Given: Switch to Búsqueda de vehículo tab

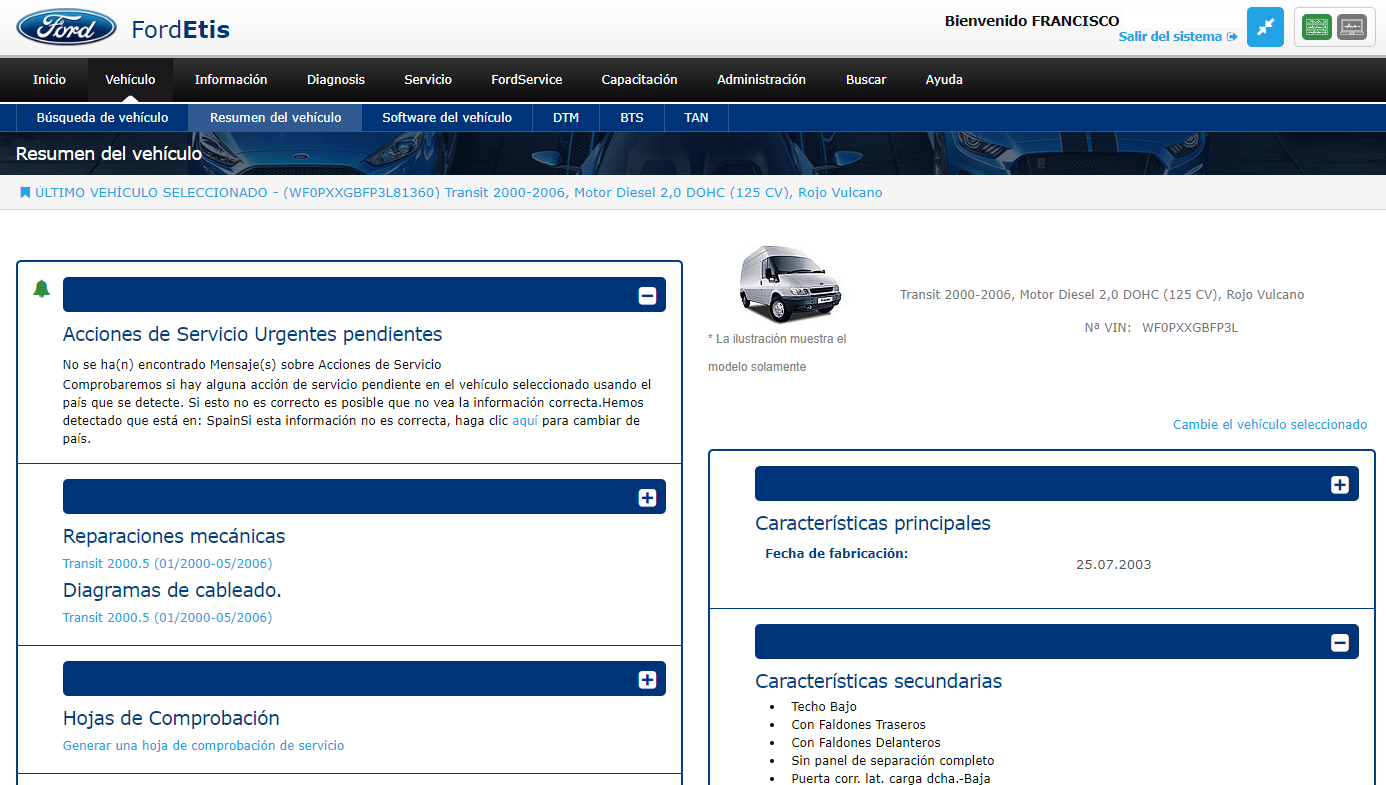Looking at the screenshot, I should click(x=102, y=117).
